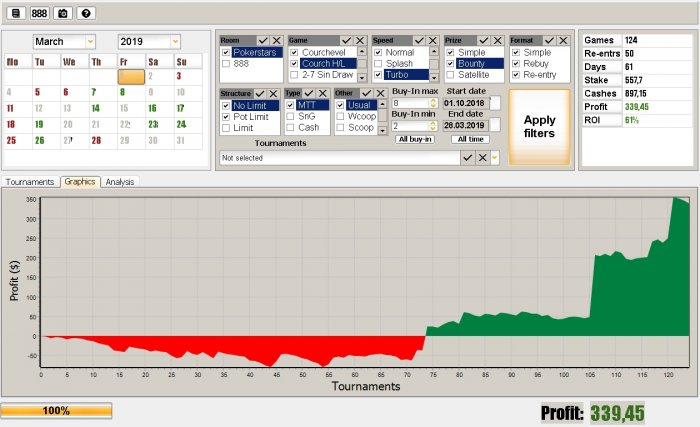Image resolution: width=700 pixels, height=427 pixels.
Task: Clear Tournaments selection with X
Action: [x=483, y=158]
